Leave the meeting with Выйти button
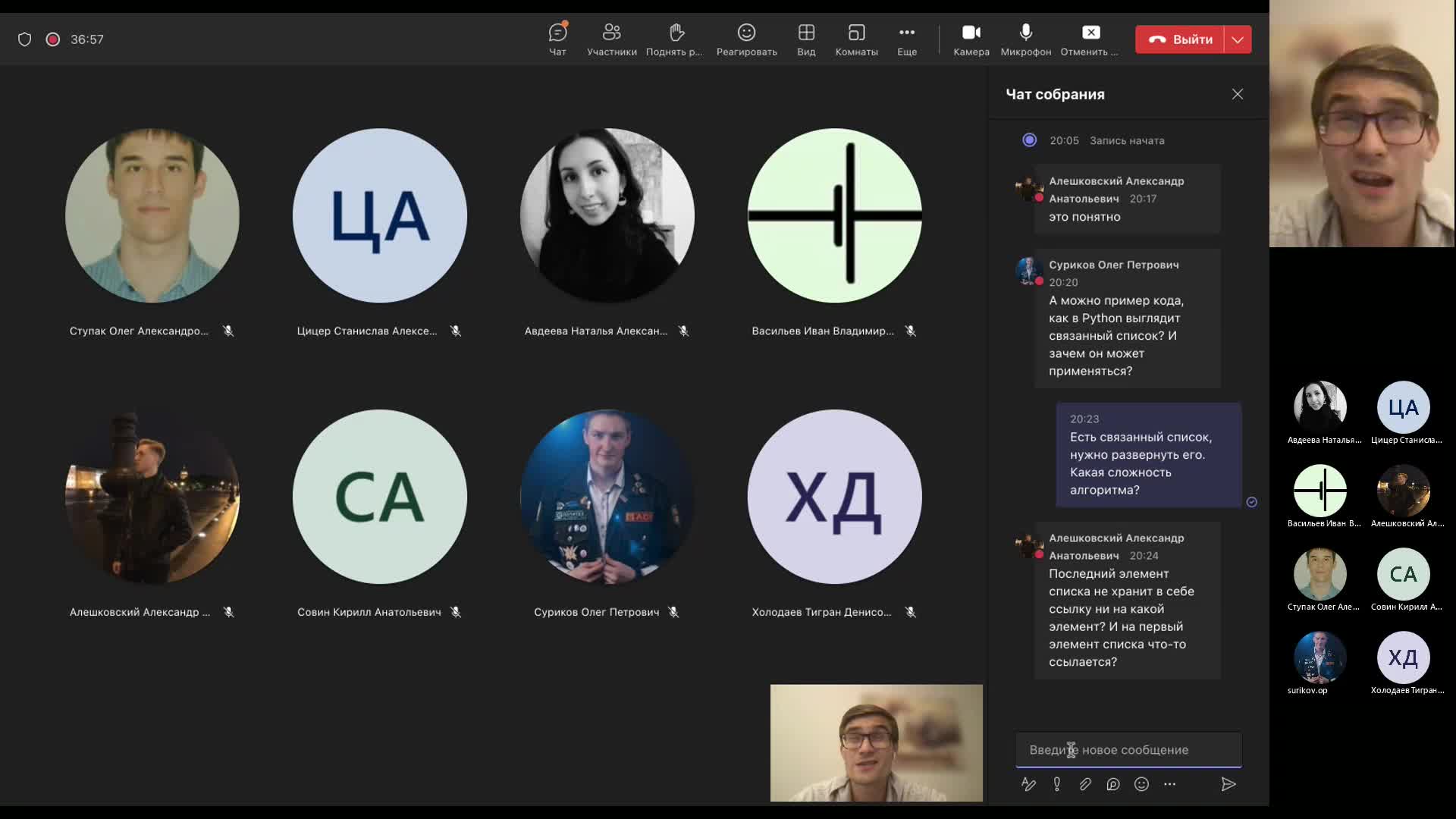 point(1180,39)
